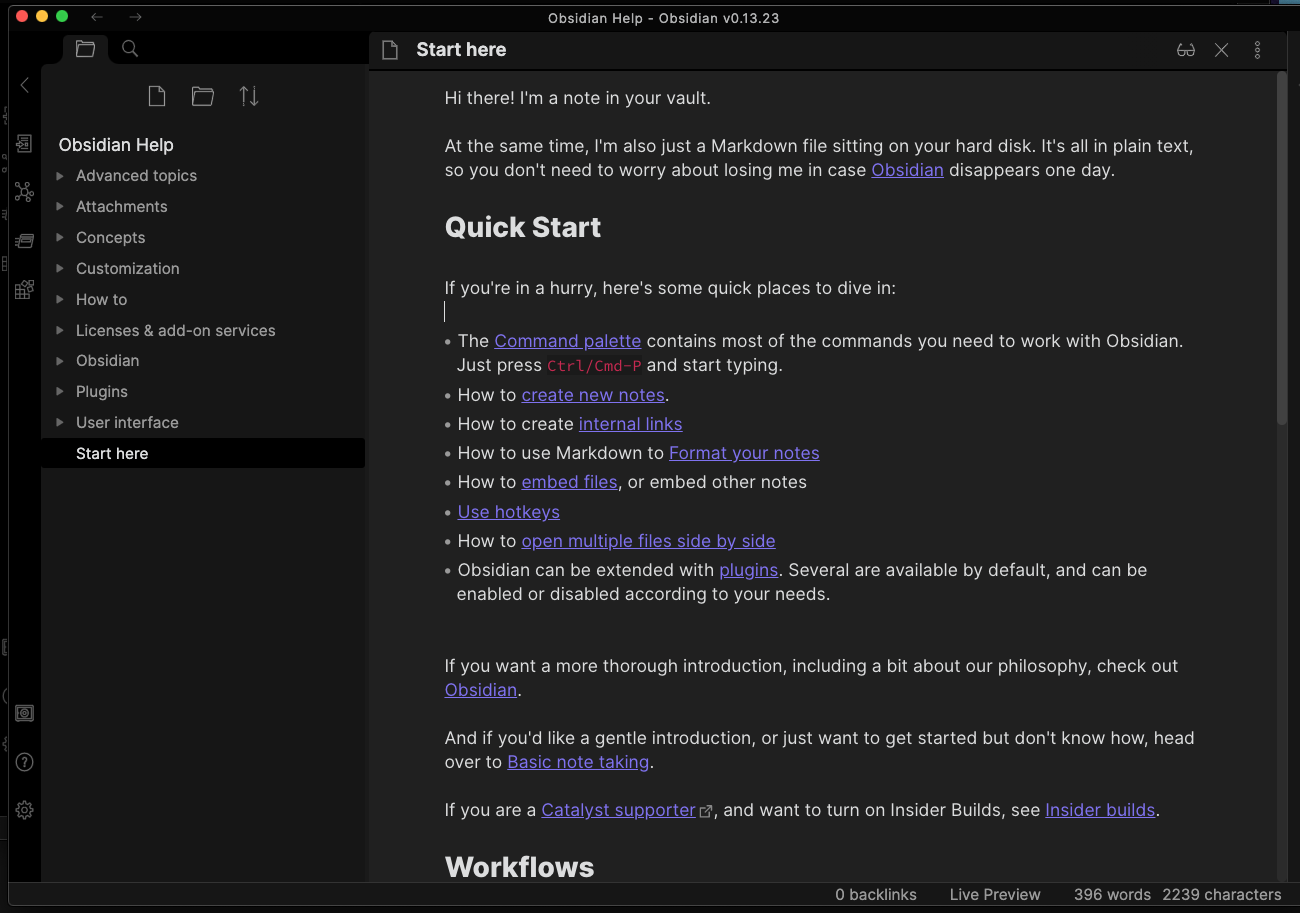Click the 0 backlinks status bar item
The width and height of the screenshot is (1300, 913).
(876, 895)
